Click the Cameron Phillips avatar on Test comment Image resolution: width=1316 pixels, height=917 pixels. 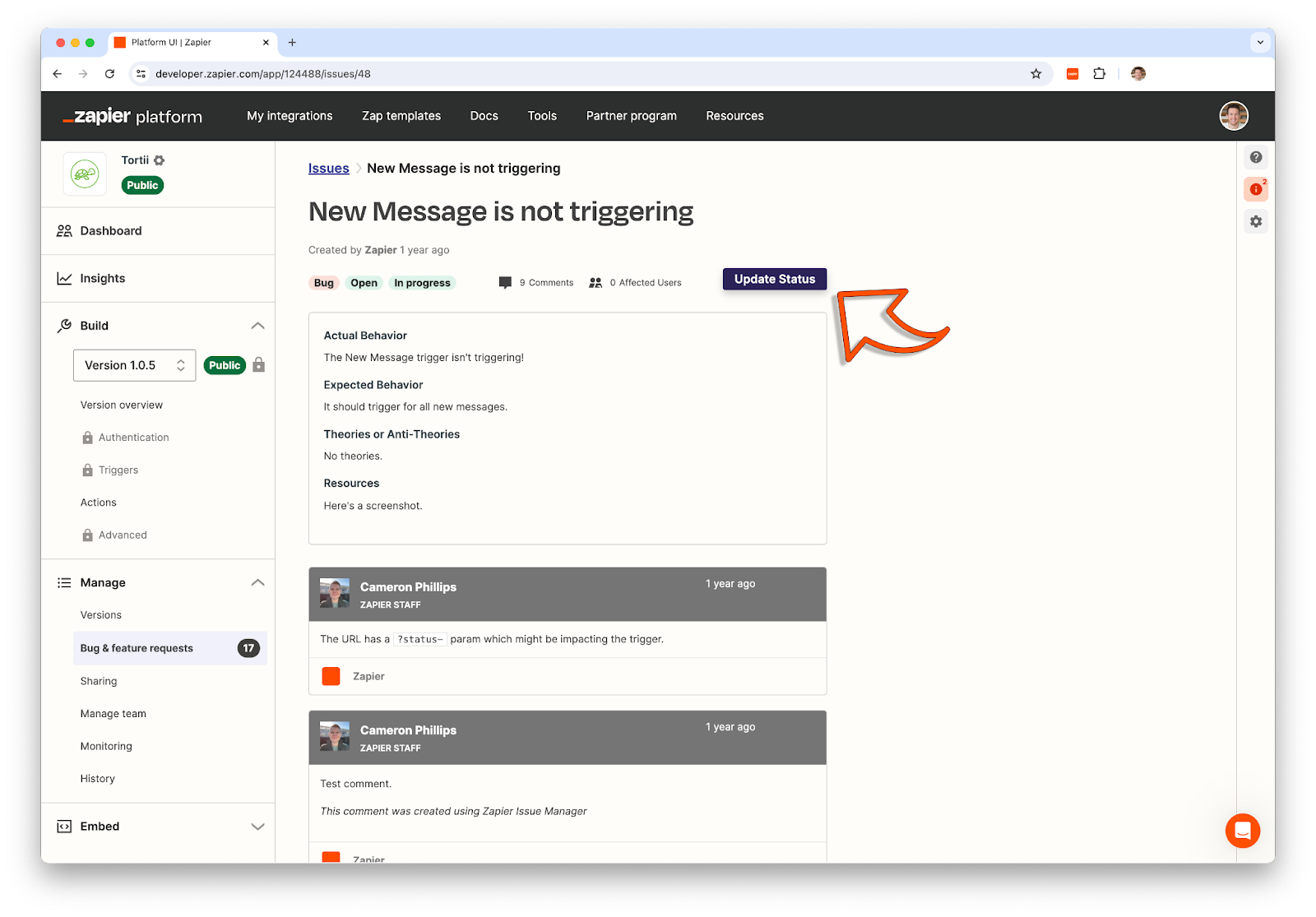coord(335,737)
